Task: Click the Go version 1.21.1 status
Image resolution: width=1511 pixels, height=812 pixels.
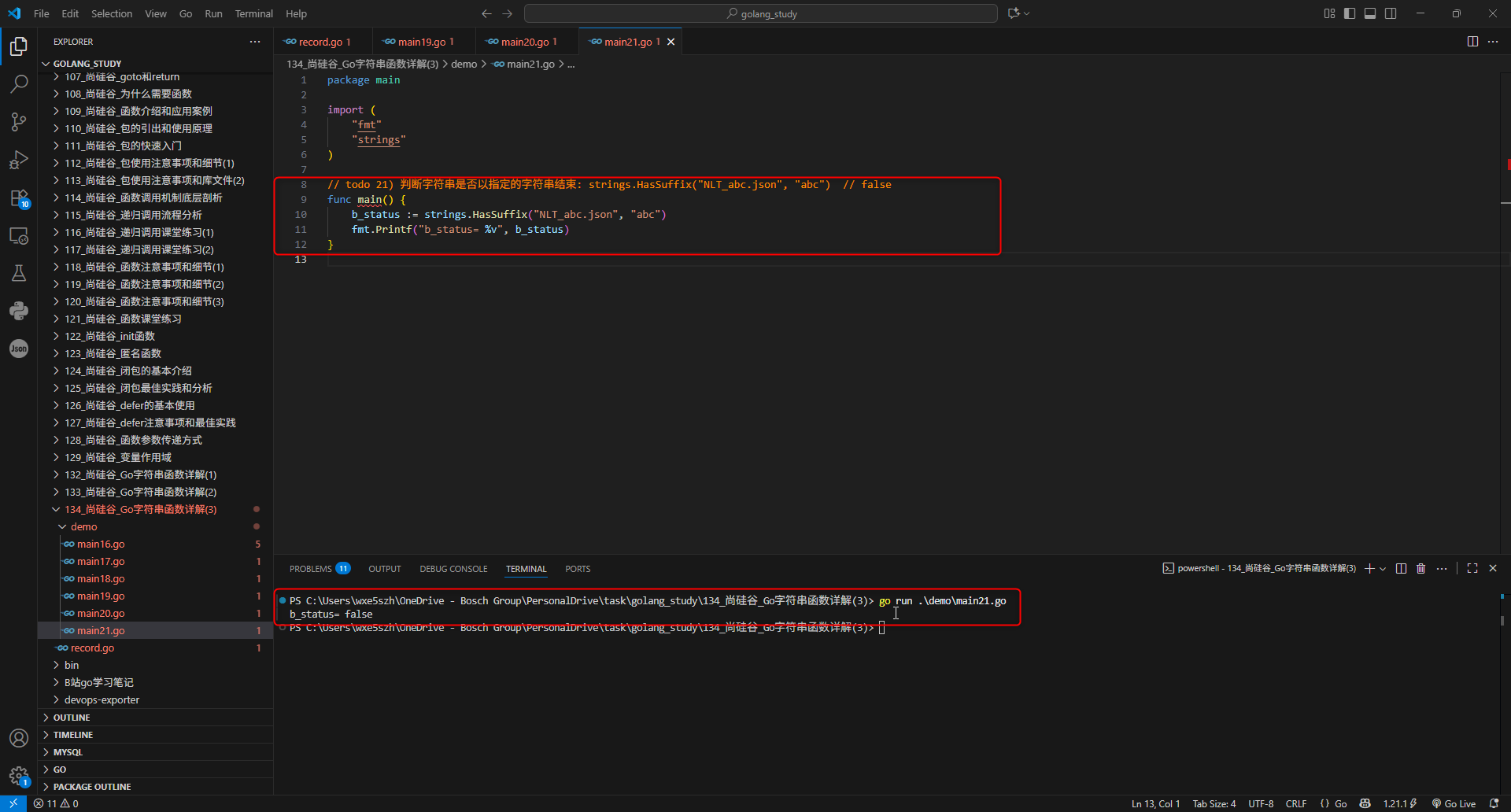Action: [x=1400, y=803]
